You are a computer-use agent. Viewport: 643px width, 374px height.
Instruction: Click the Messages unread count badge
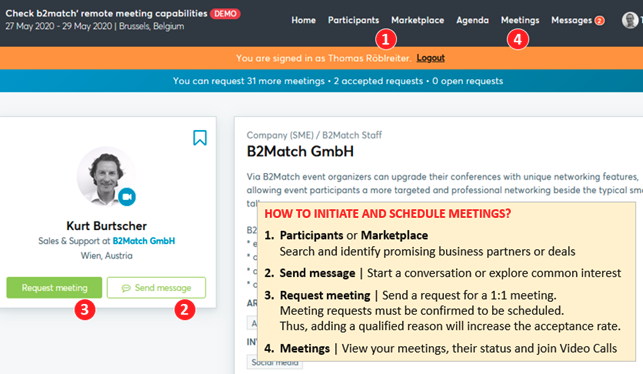tap(600, 21)
